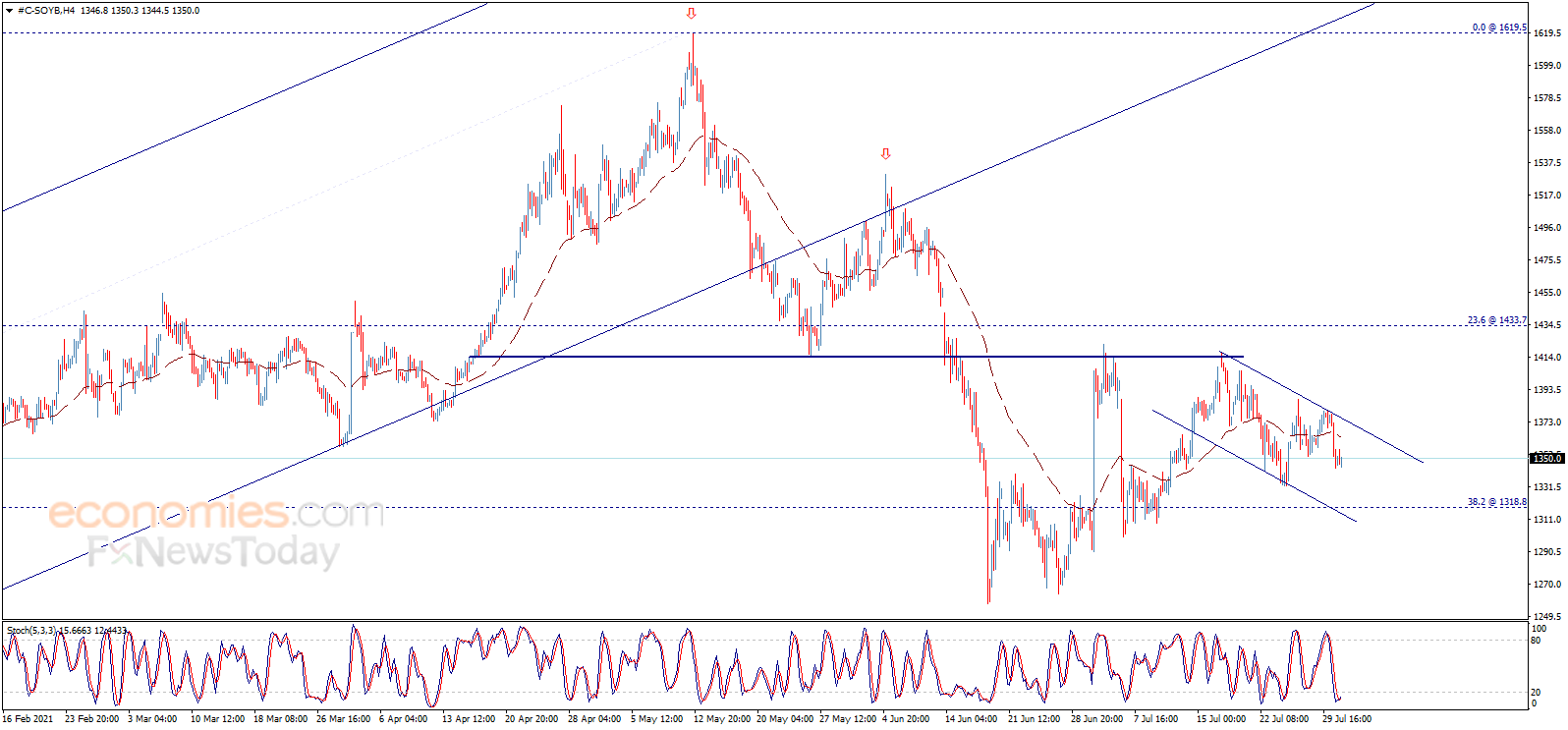Click the date label 22 Jul 08:00
This screenshot has width=1568, height=730.
[x=1284, y=719]
